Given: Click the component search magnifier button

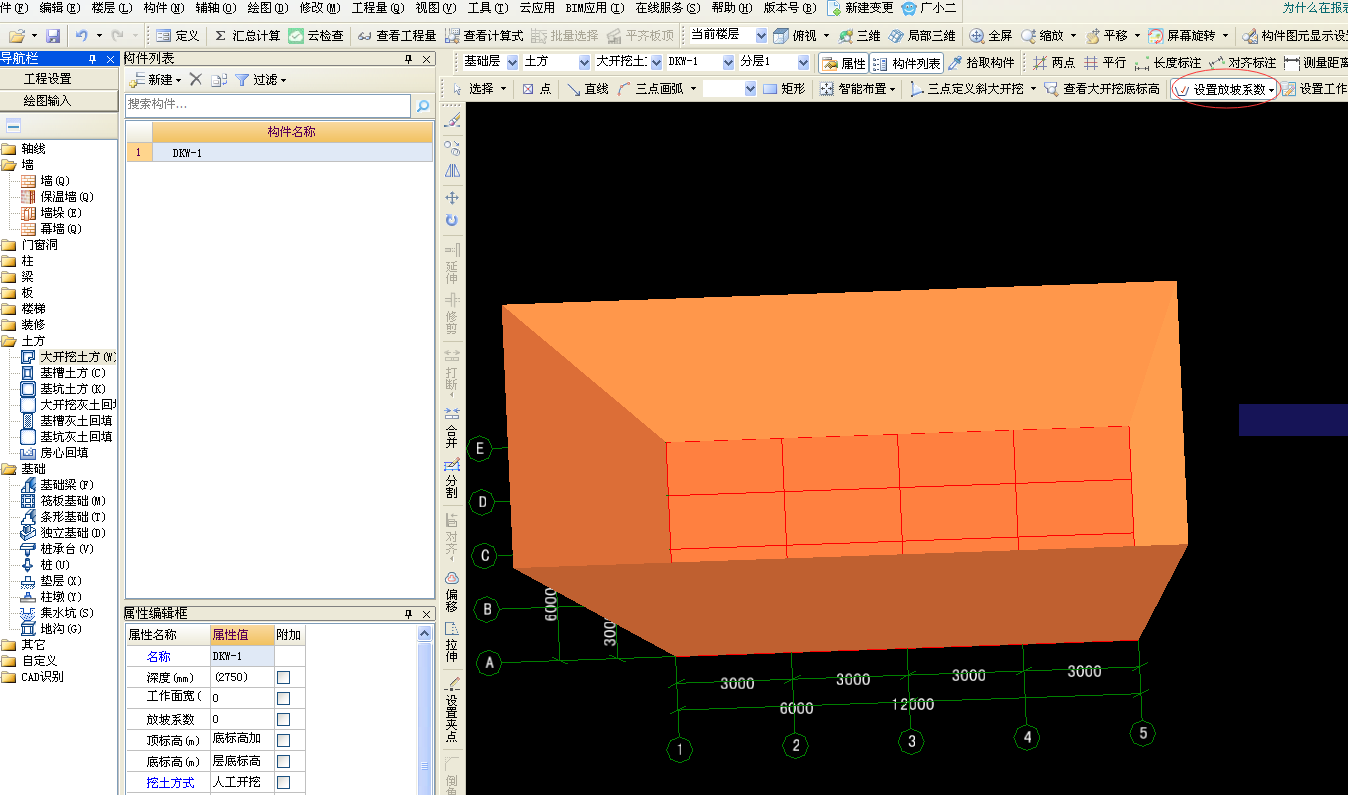Looking at the screenshot, I should pyautogui.click(x=423, y=105).
